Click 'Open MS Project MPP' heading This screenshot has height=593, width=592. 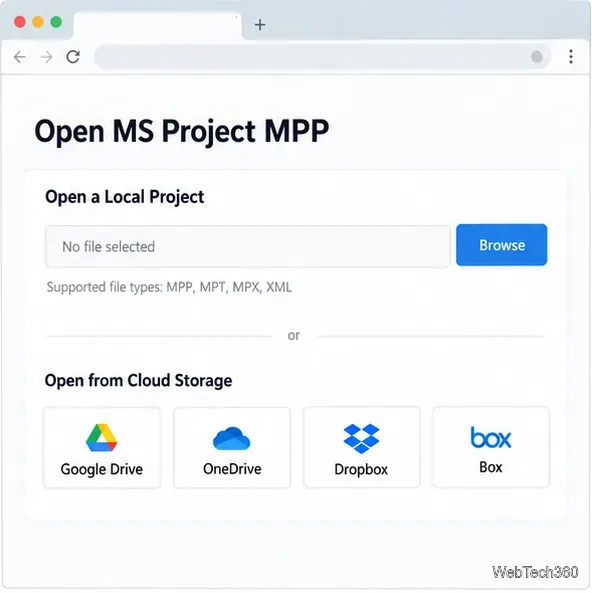point(182,132)
